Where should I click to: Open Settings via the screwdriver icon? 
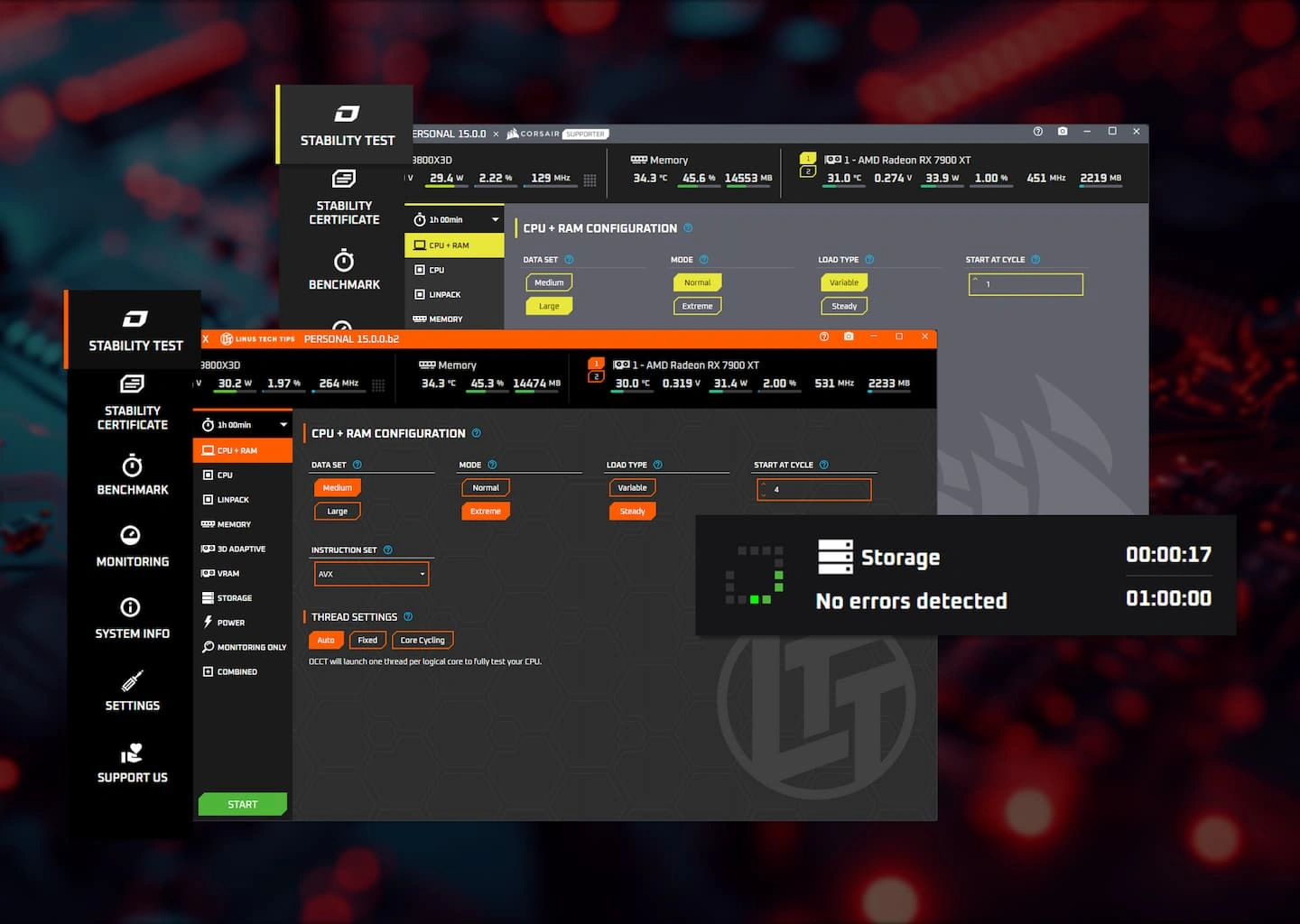pos(132,679)
